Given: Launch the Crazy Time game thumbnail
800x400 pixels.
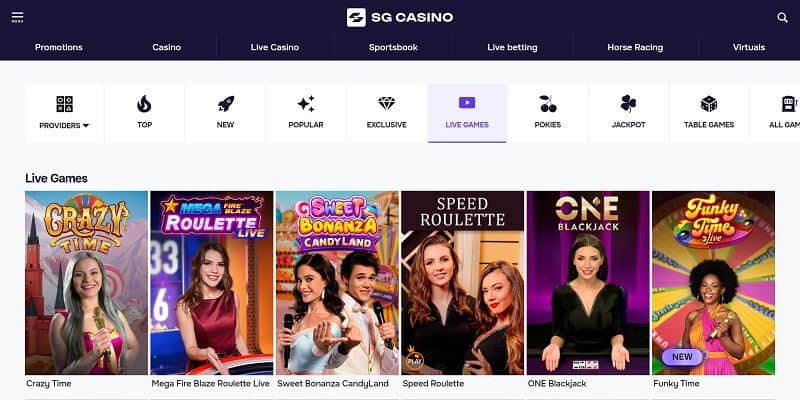Looking at the screenshot, I should [86, 283].
